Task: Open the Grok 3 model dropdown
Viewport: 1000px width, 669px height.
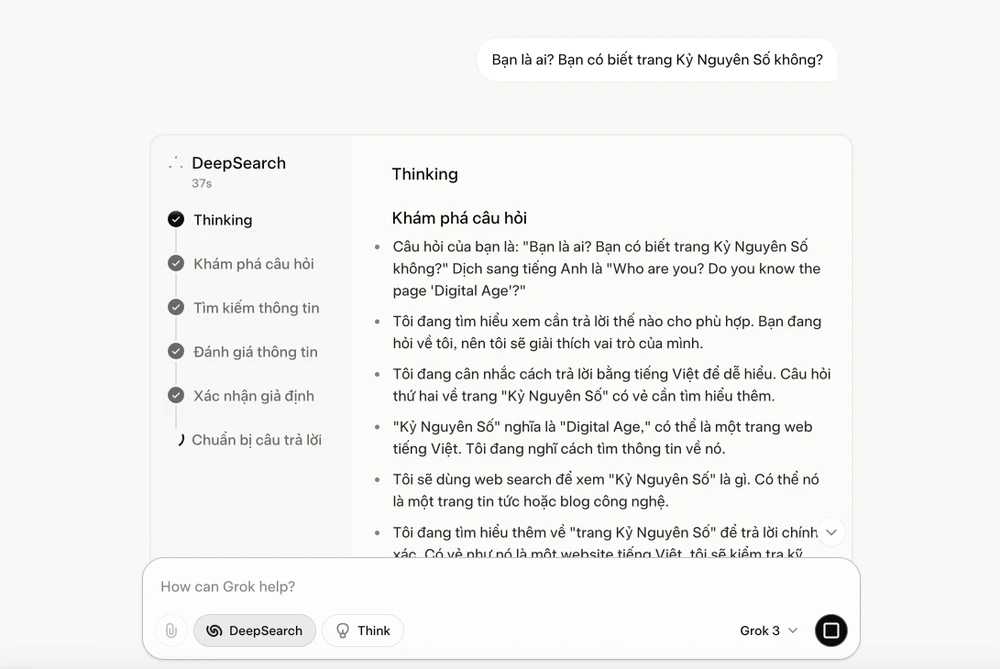Action: pyautogui.click(x=769, y=631)
